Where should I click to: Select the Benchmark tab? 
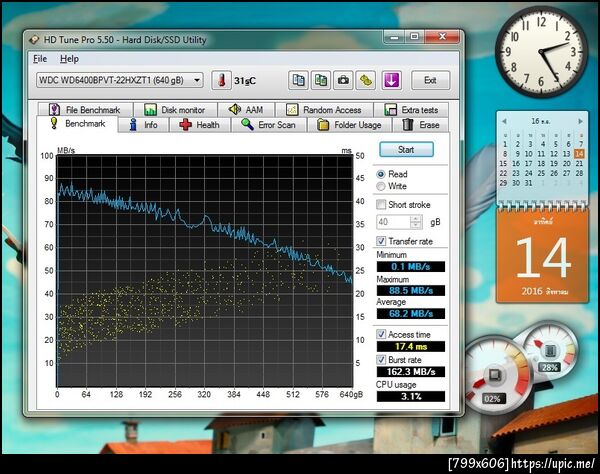tap(77, 124)
